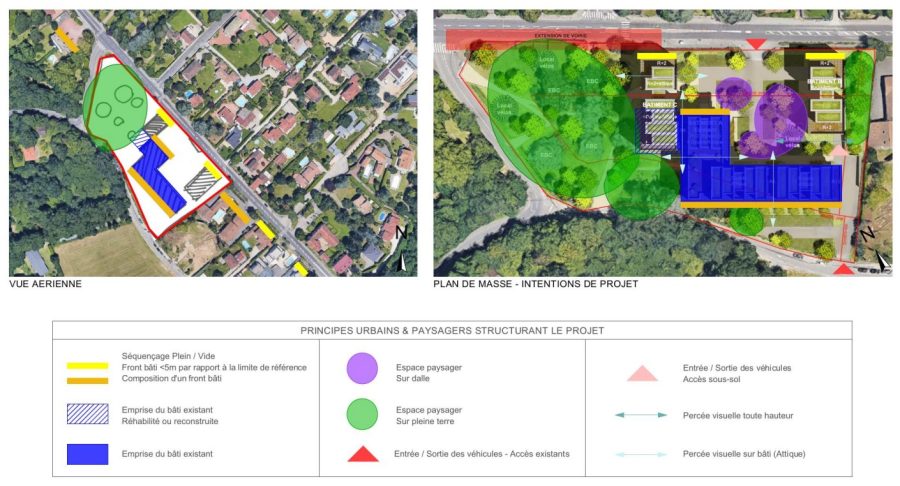Pick the yellow 'Séquençage Plein / Vide' legend bar

[87, 367]
